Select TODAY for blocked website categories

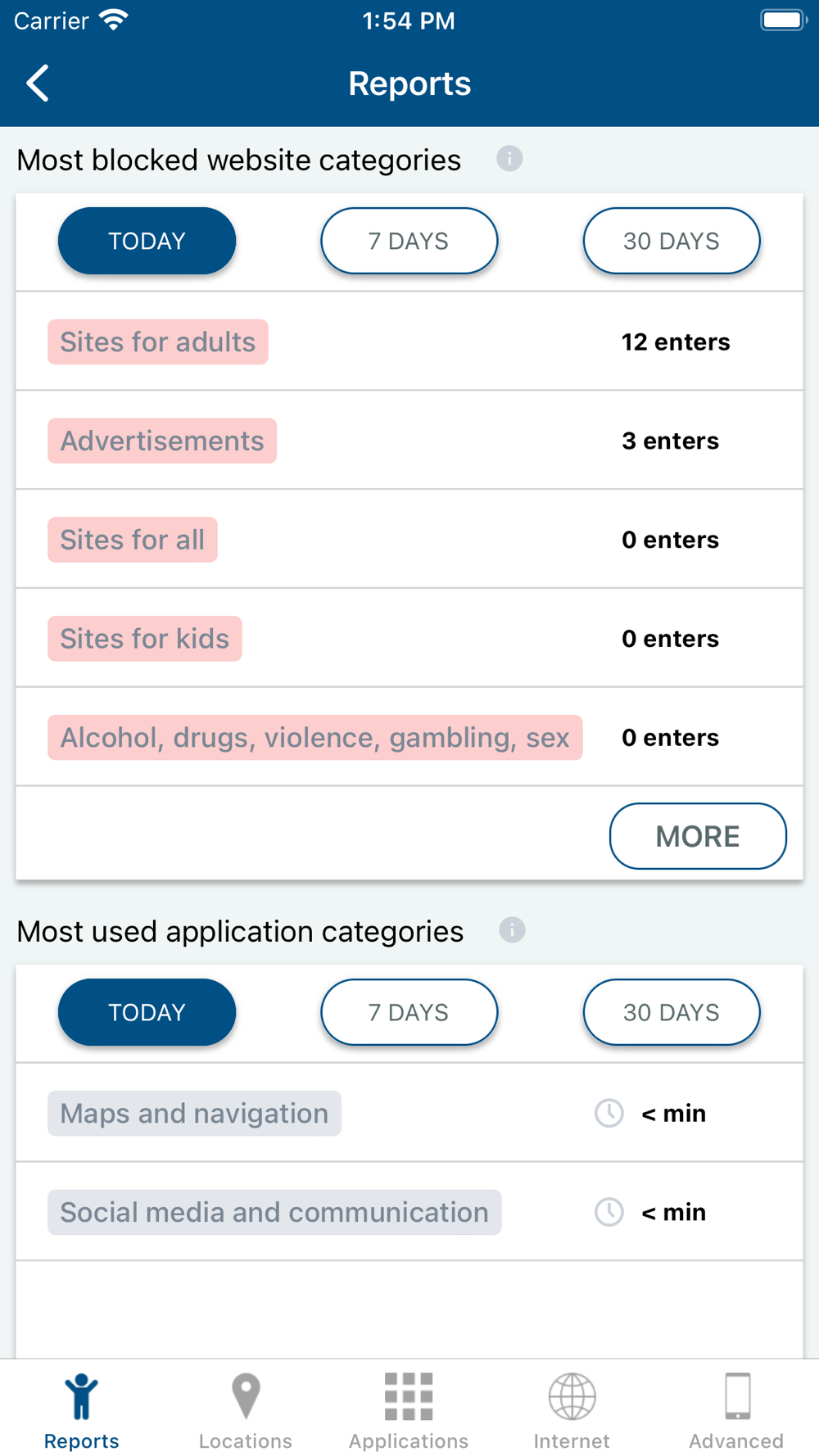[x=147, y=241]
